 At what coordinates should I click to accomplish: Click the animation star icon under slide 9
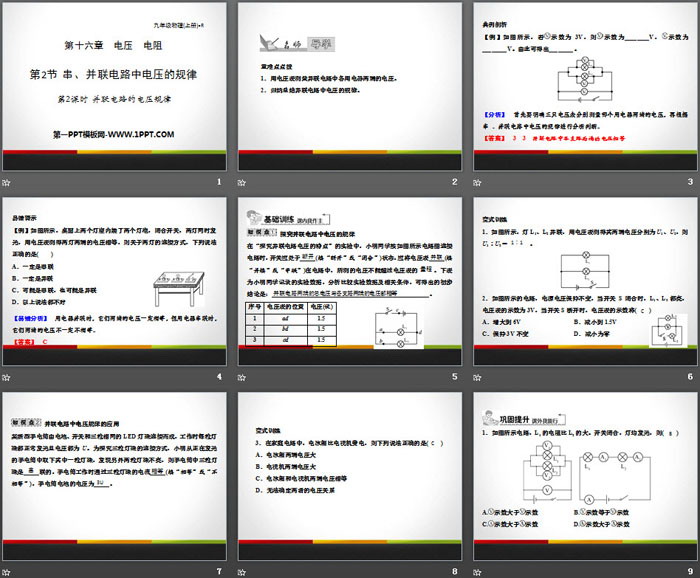(x=477, y=572)
